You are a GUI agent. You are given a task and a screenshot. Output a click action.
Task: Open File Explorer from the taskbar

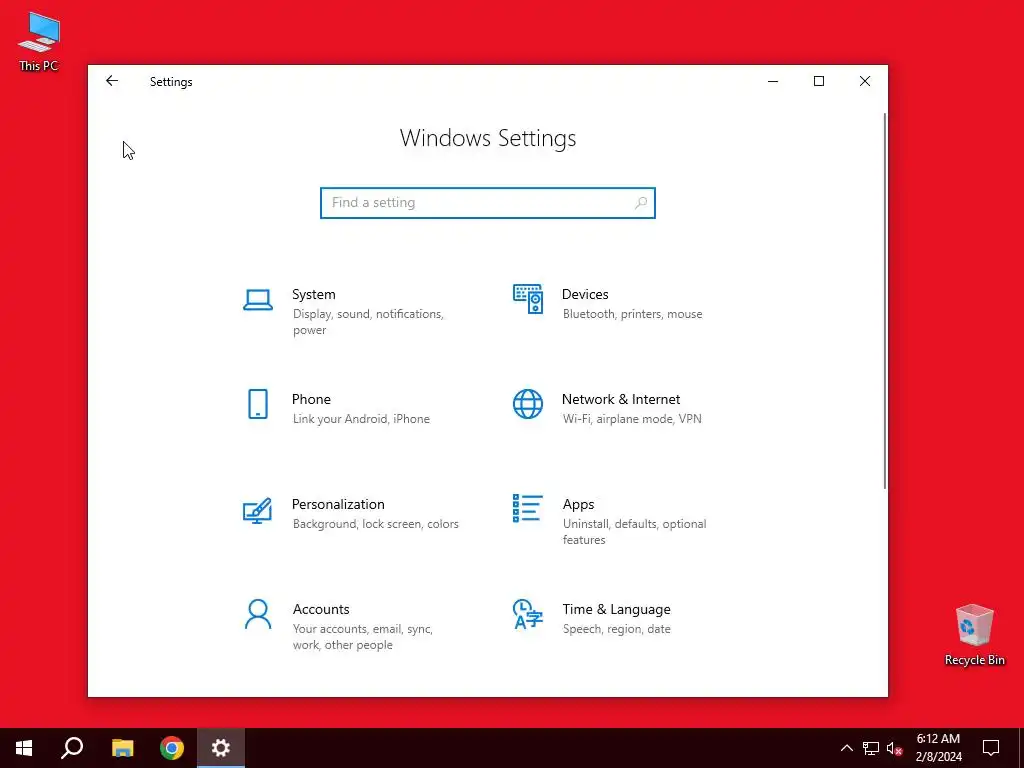tap(122, 748)
